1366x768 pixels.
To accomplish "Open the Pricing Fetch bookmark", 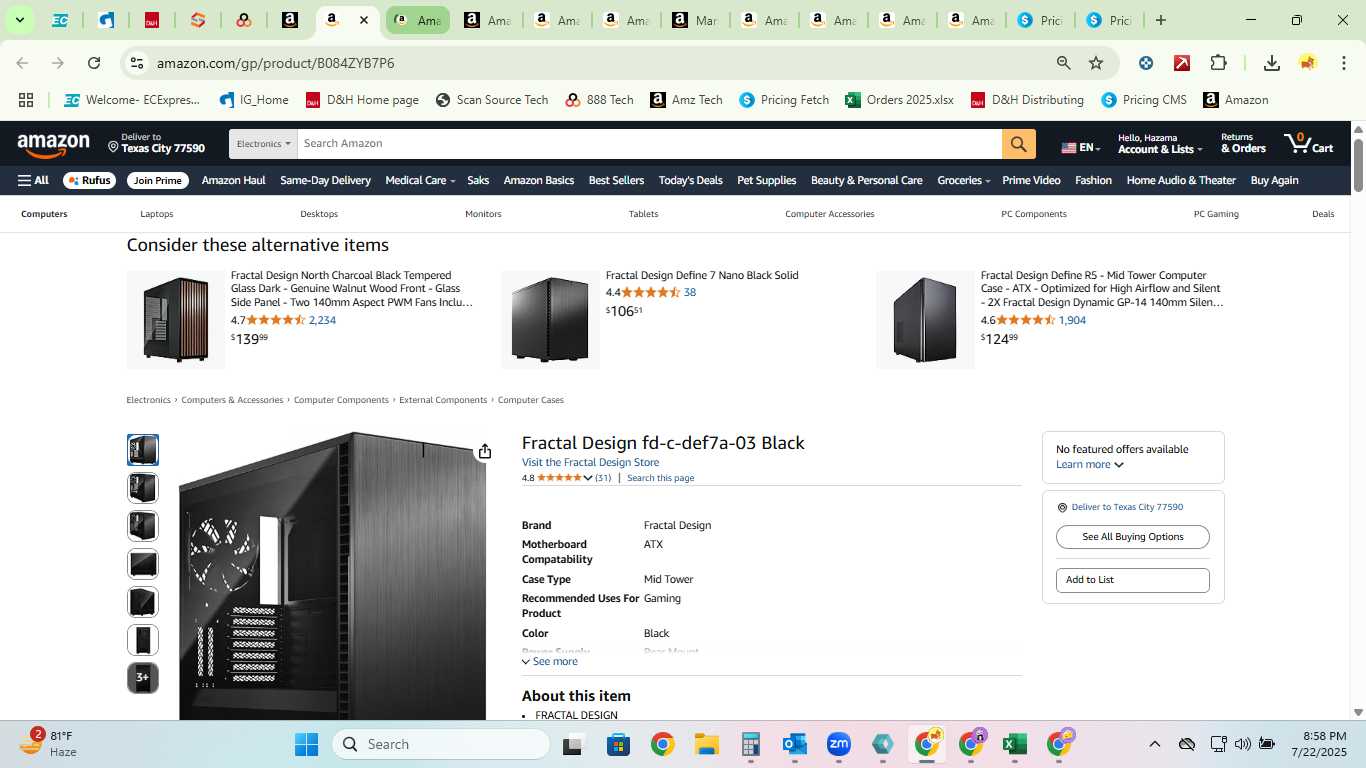I will [784, 100].
